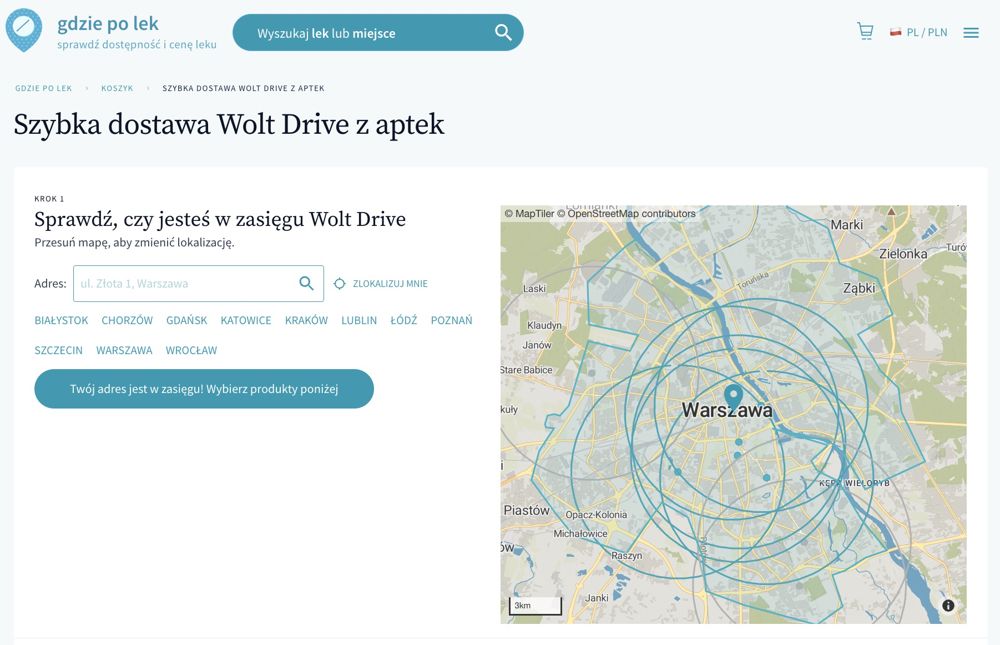Click the gdzie po lek site title
Viewport: 1000px width, 645px height.
tap(108, 24)
